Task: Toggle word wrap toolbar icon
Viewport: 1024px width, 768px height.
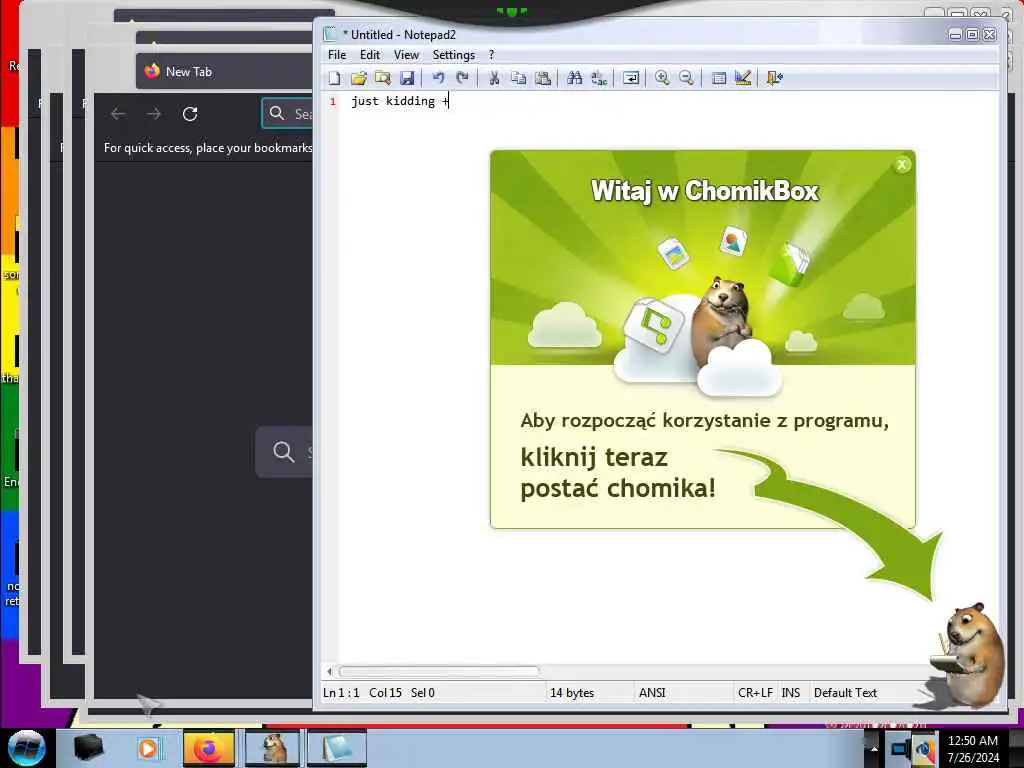Action: tap(631, 78)
